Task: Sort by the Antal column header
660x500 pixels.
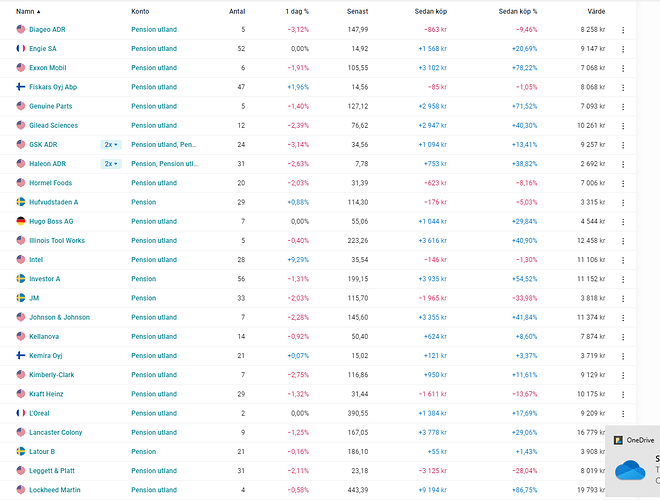Action: (x=237, y=11)
